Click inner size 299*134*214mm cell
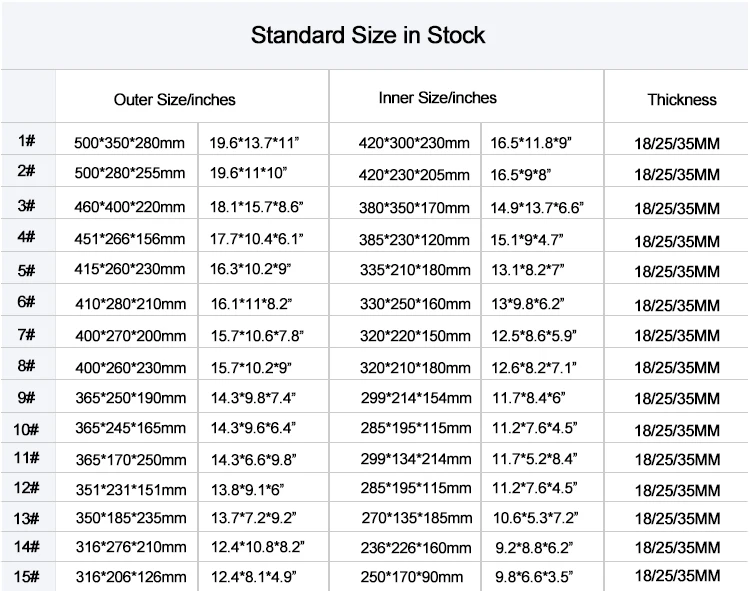 click(x=414, y=459)
